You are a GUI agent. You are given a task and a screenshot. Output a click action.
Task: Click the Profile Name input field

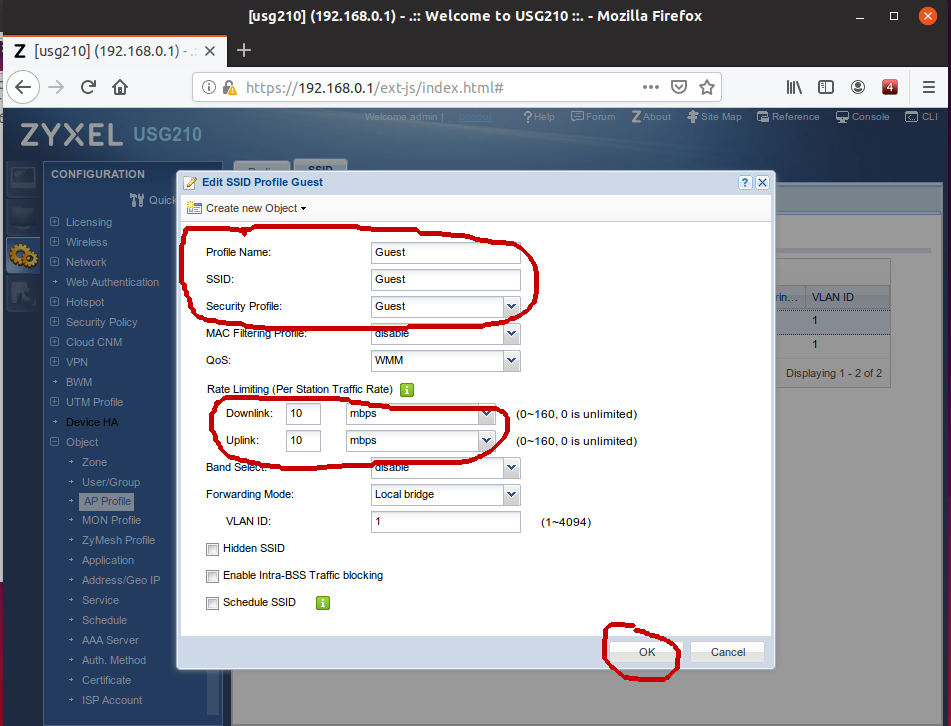click(446, 252)
